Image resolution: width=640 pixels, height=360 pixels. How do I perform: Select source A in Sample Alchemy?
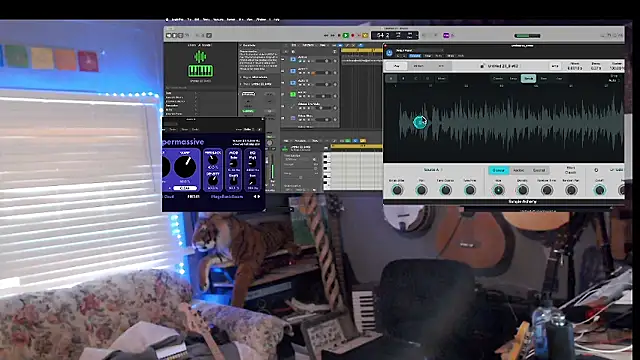391,78
